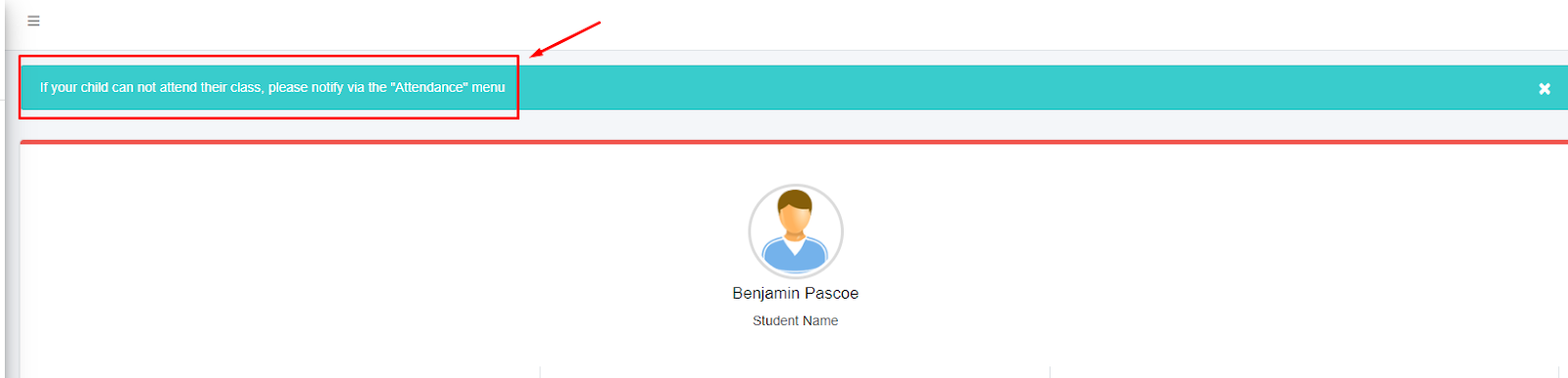Screen dimensions: 1568x378
Task: Click first vertical column divider below profile
Action: (x=540, y=372)
